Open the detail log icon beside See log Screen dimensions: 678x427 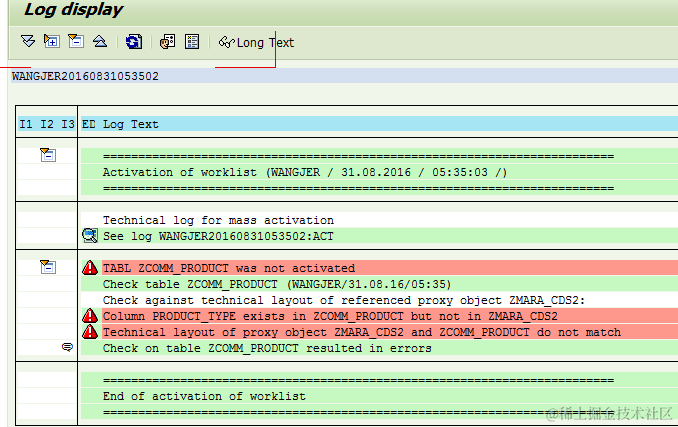point(90,236)
